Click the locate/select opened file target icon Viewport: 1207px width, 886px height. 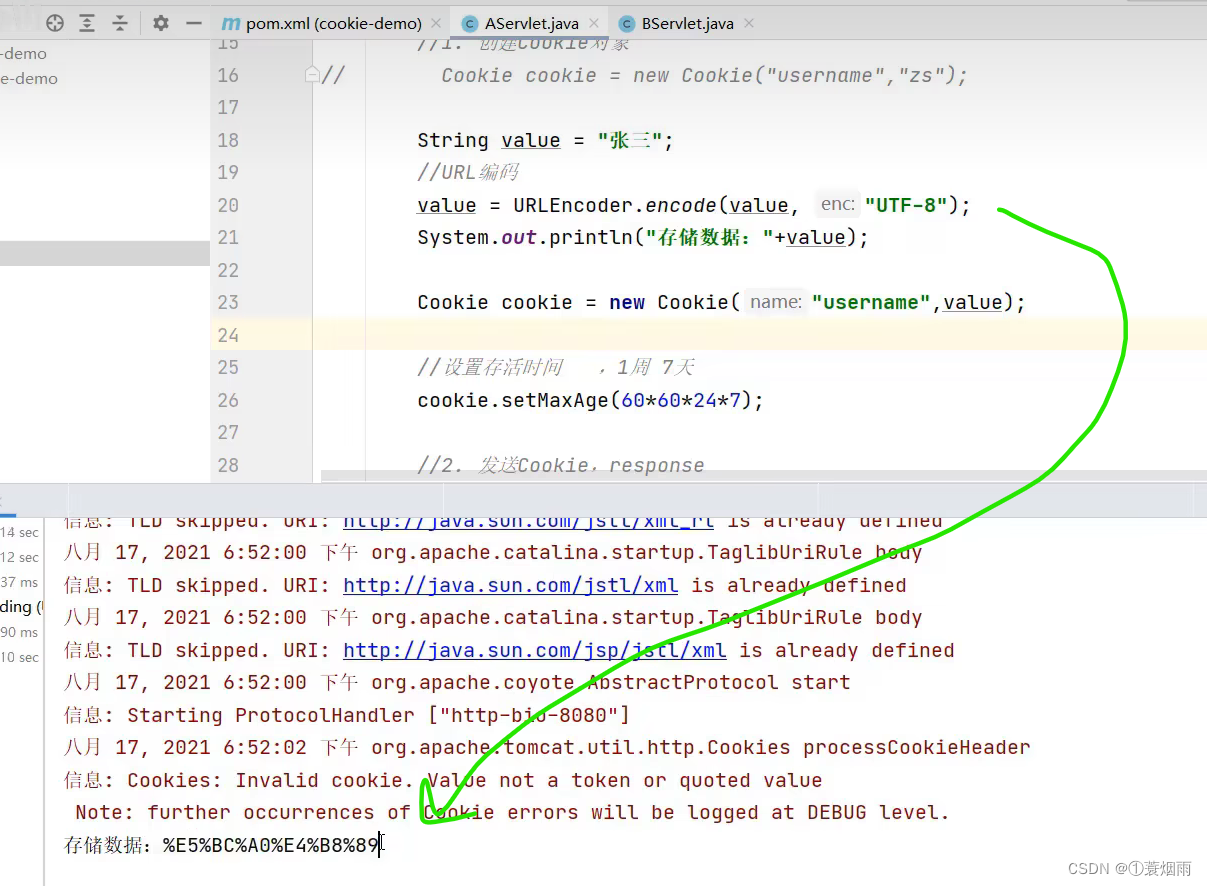point(55,22)
